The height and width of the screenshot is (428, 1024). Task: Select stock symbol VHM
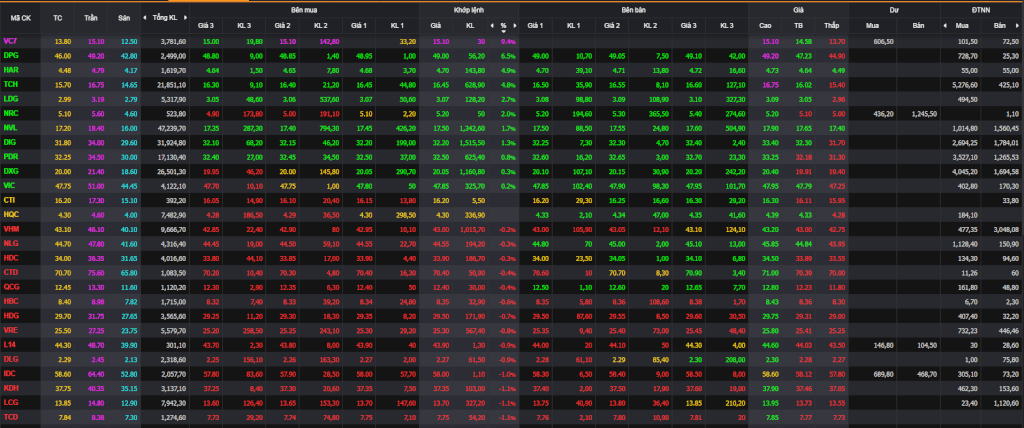[x=10, y=228]
